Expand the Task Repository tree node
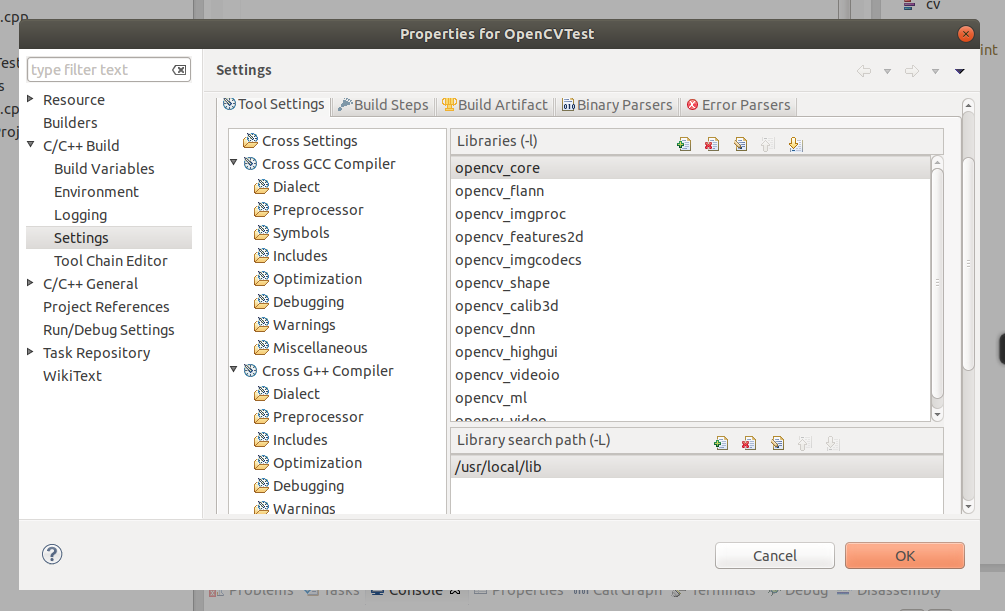The width and height of the screenshot is (1005, 611). (30, 352)
